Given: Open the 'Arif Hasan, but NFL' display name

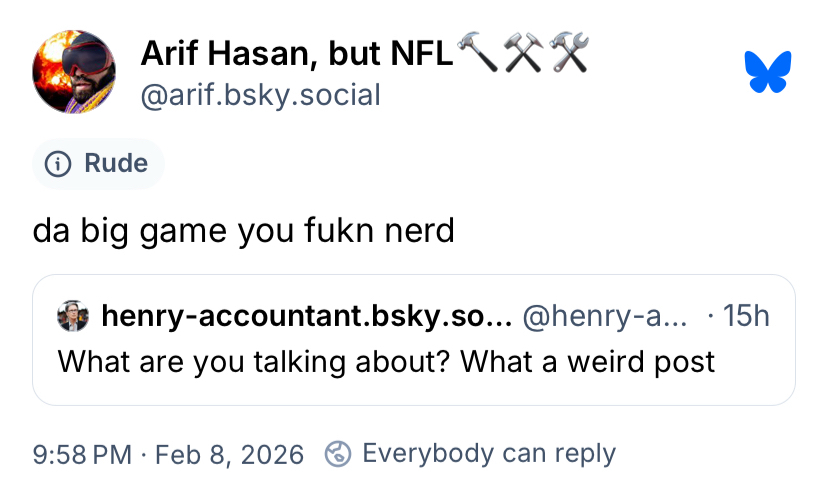Looking at the screenshot, I should click(296, 52).
